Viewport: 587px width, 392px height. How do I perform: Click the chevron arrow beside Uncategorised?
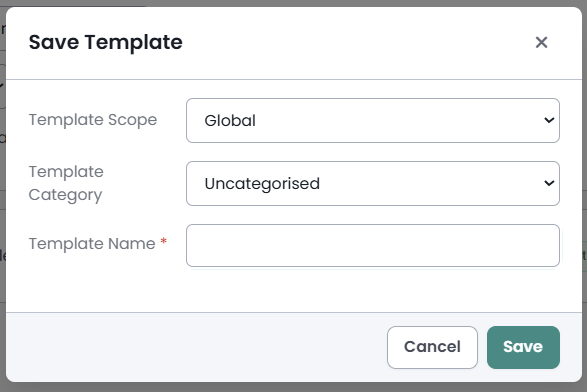tap(549, 183)
